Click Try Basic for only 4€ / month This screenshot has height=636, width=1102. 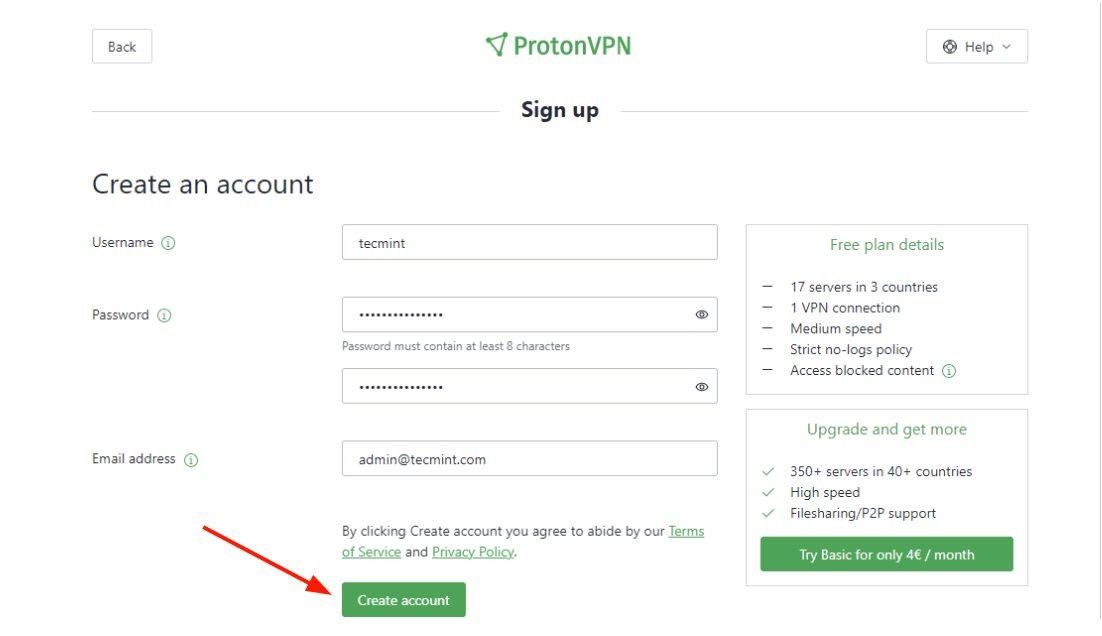coord(886,554)
